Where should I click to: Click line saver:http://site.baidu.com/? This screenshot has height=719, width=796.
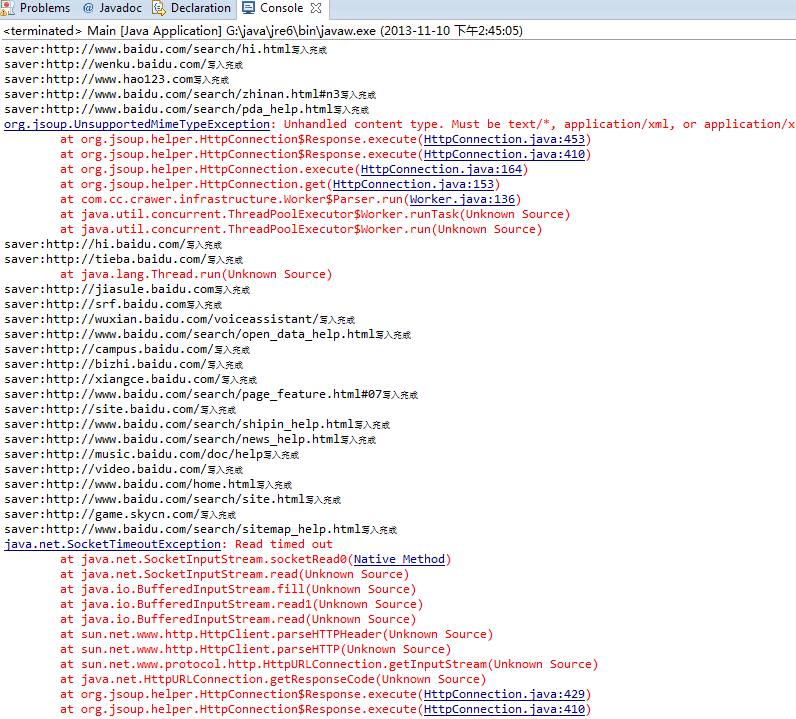(x=120, y=409)
